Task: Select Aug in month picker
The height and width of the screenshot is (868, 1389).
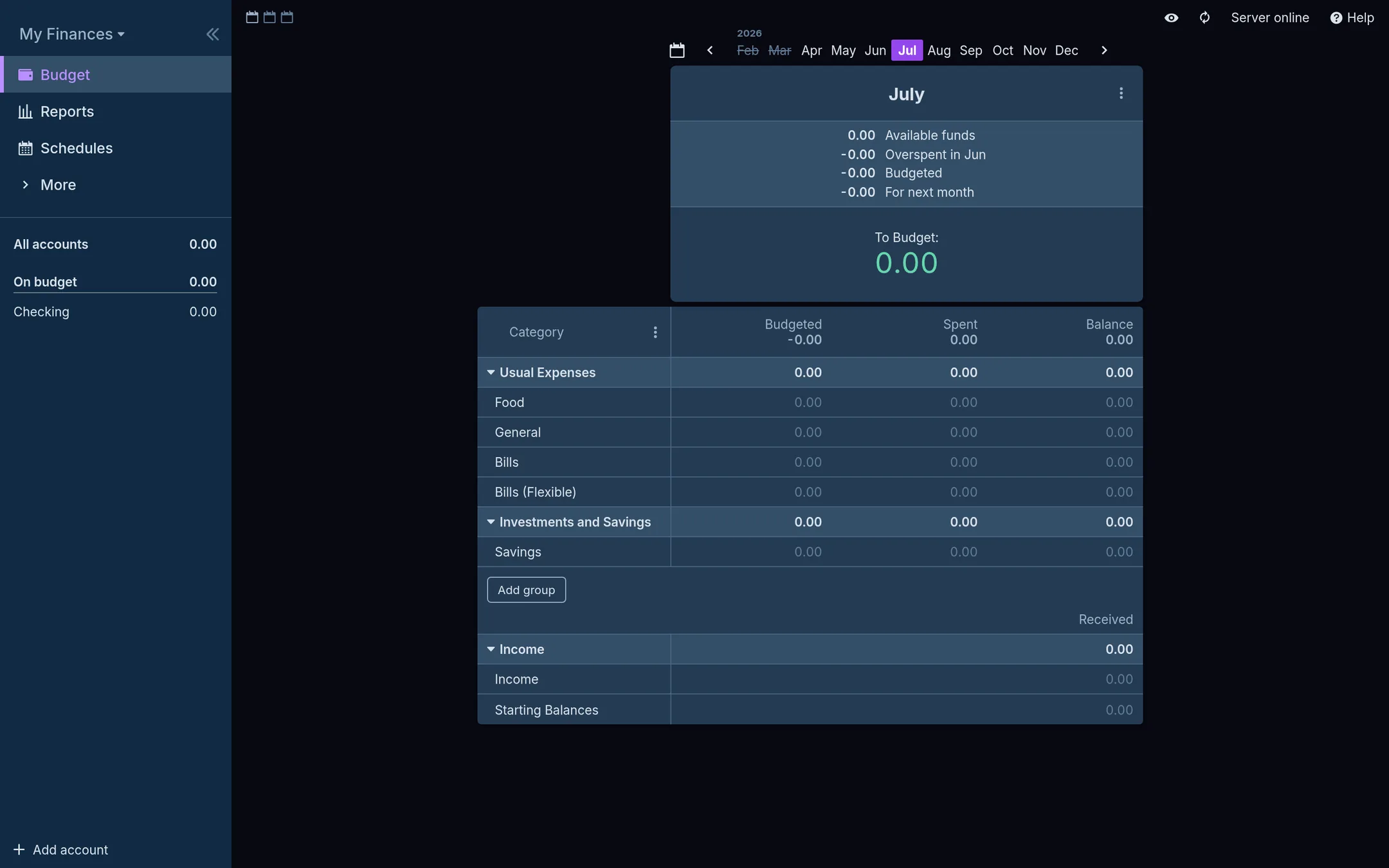Action: tap(939, 50)
